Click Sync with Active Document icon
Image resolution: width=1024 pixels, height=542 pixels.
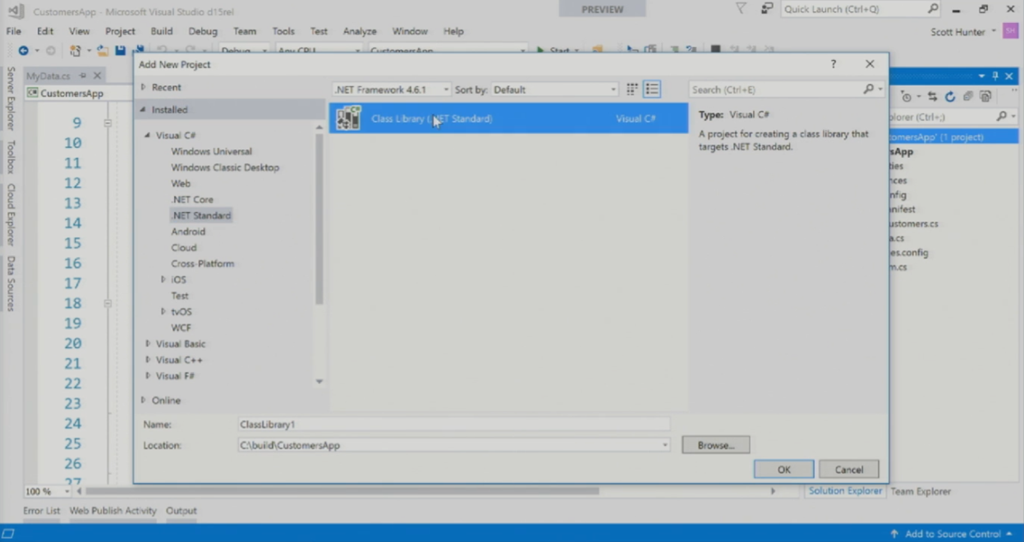(933, 97)
